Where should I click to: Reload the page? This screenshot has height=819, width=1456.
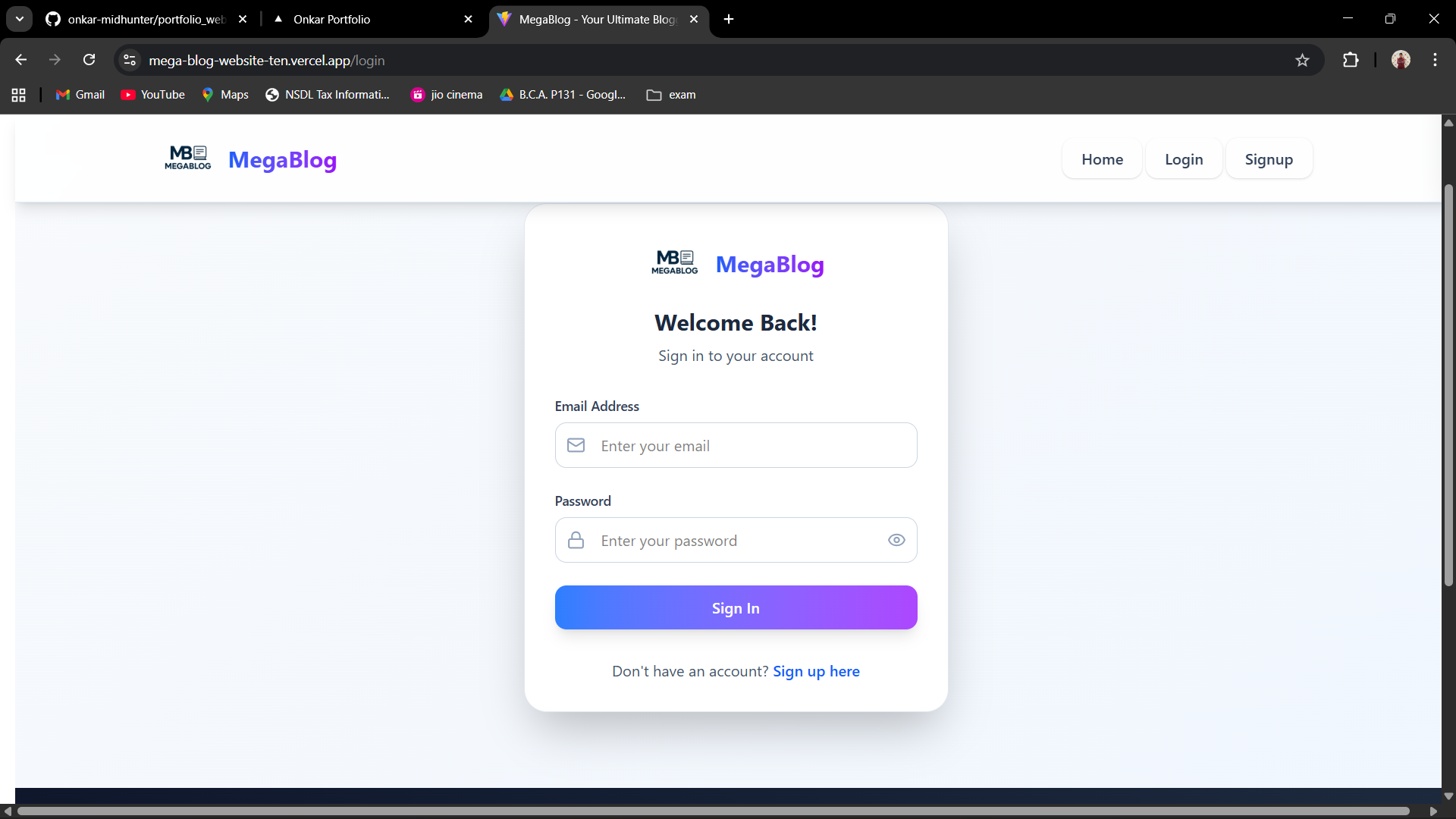[x=89, y=61]
